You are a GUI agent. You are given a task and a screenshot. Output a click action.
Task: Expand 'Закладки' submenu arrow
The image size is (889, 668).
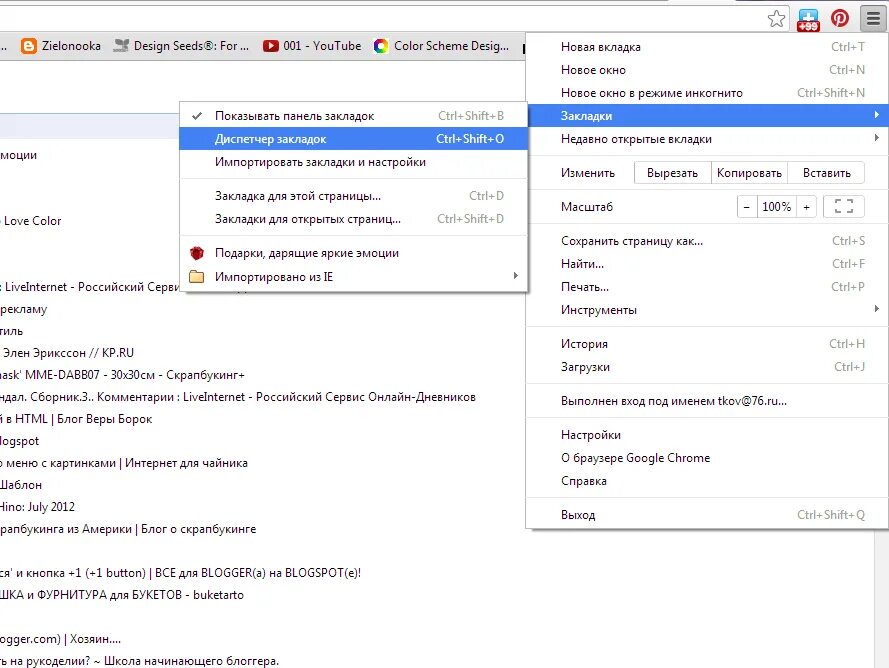pos(877,115)
